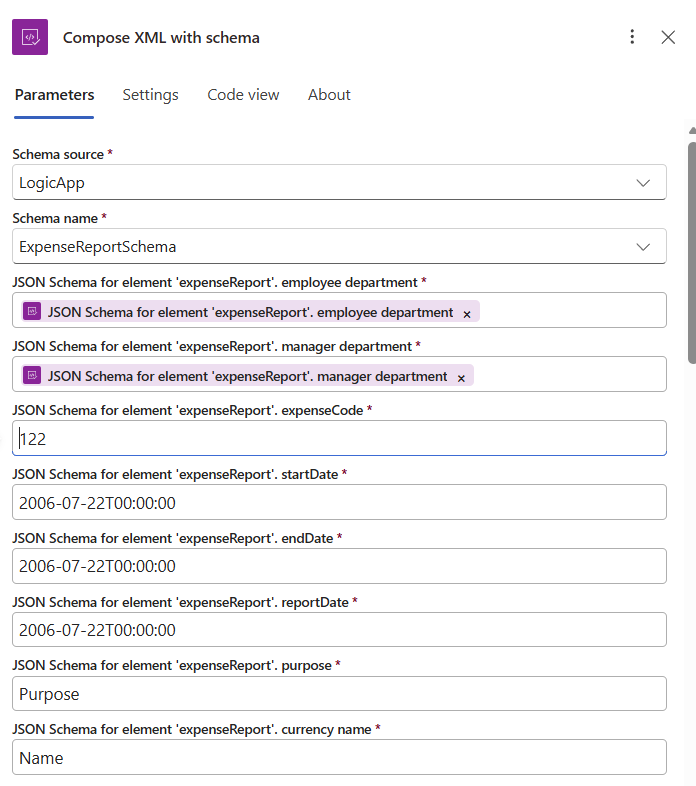696x786 pixels.
Task: Click the currency name input field
Action: (339, 758)
